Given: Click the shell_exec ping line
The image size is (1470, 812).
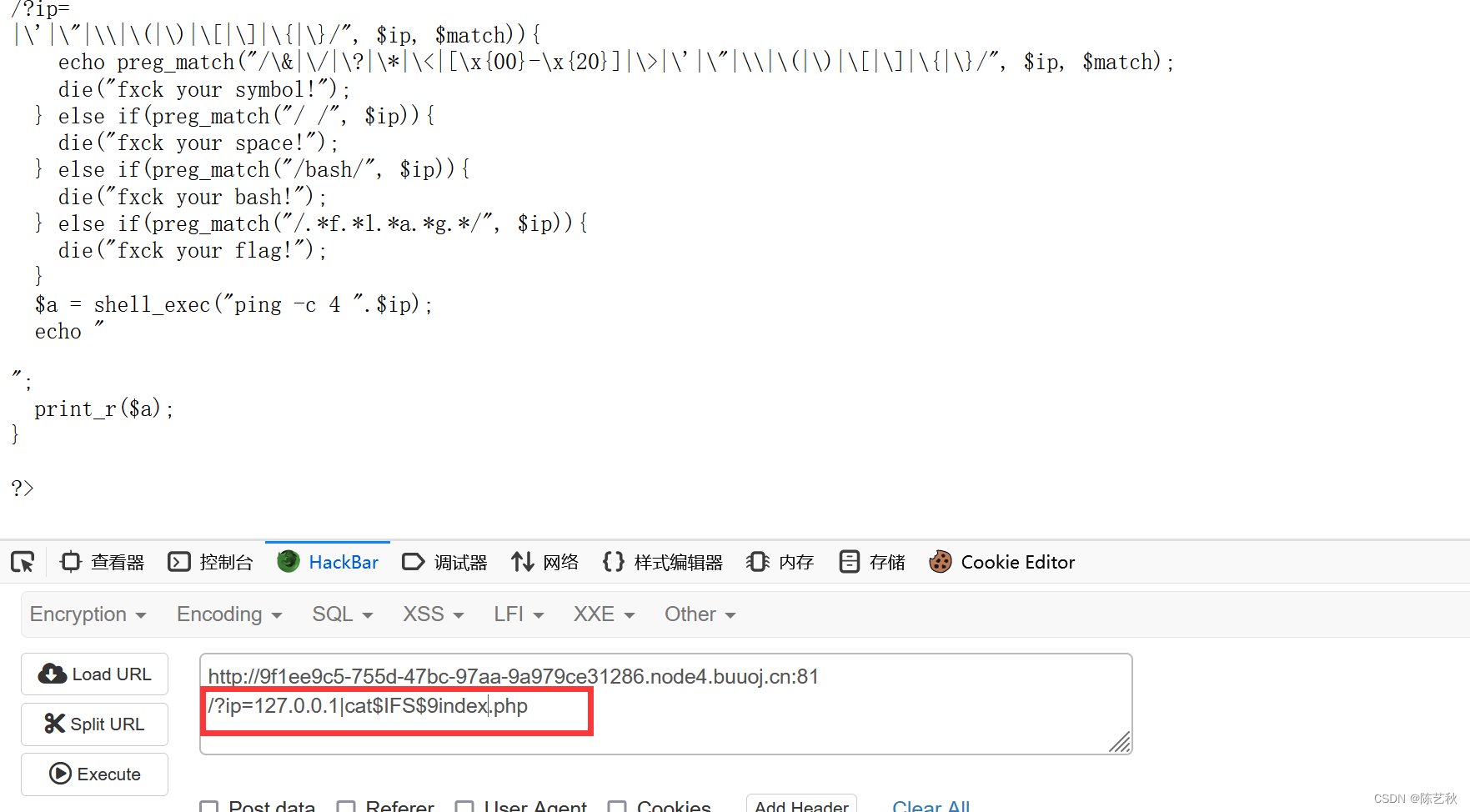Looking at the screenshot, I should (x=233, y=304).
